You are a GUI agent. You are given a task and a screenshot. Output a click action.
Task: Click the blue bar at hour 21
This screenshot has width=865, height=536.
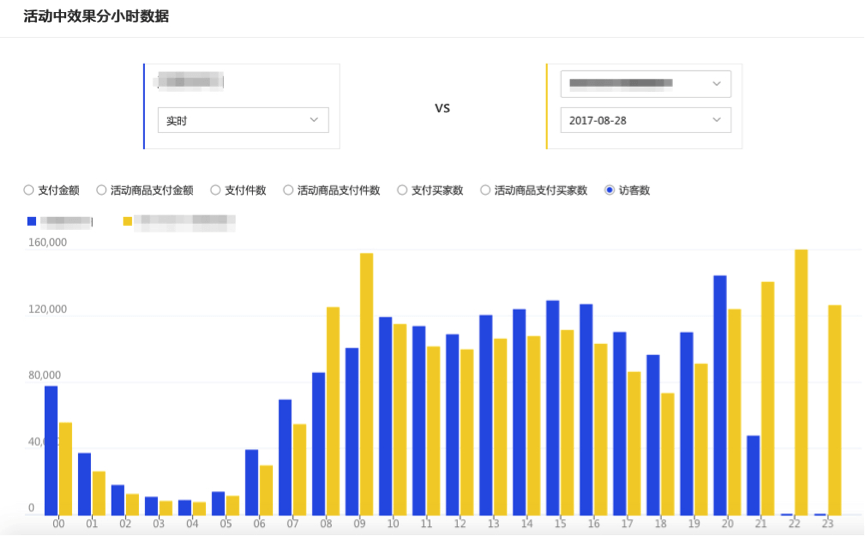point(754,475)
